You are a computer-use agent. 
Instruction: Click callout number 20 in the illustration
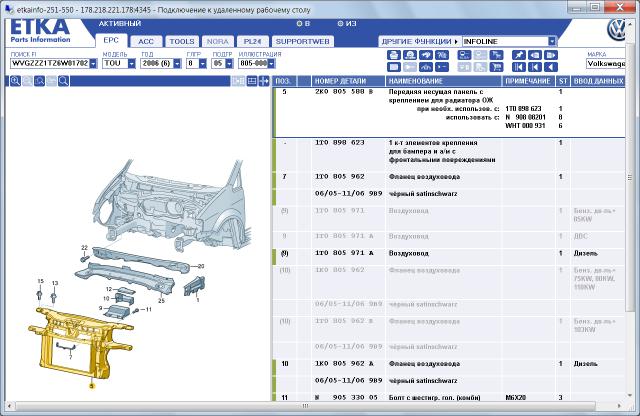(x=201, y=266)
